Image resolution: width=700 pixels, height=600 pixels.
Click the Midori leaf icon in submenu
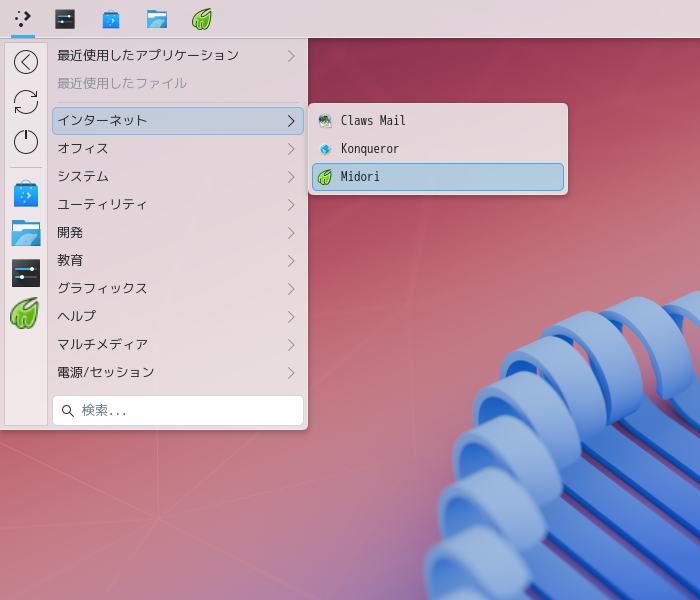tap(325, 177)
